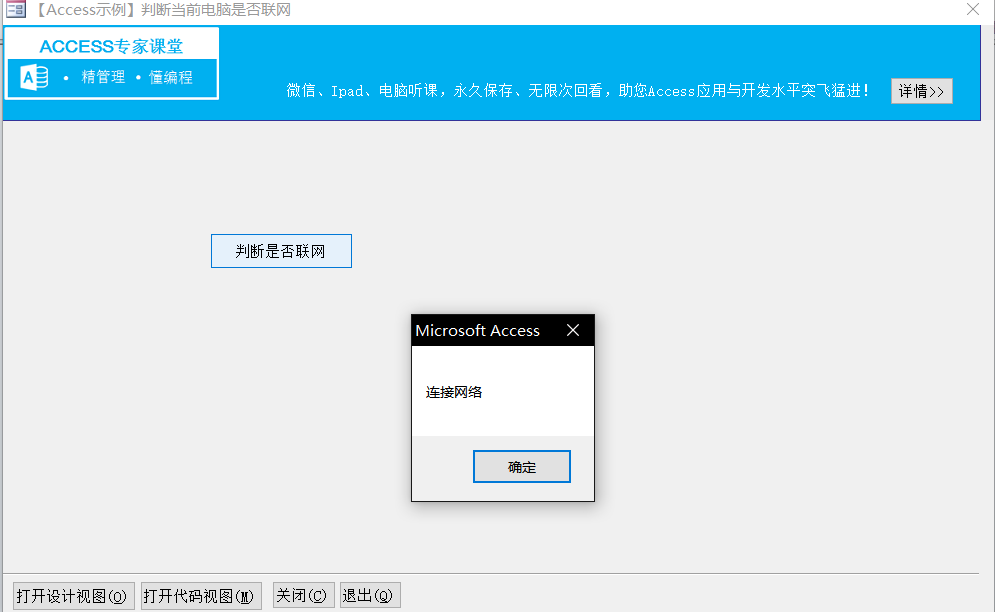
Task: Open the 详情>> details link button
Action: pyautogui.click(x=921, y=91)
